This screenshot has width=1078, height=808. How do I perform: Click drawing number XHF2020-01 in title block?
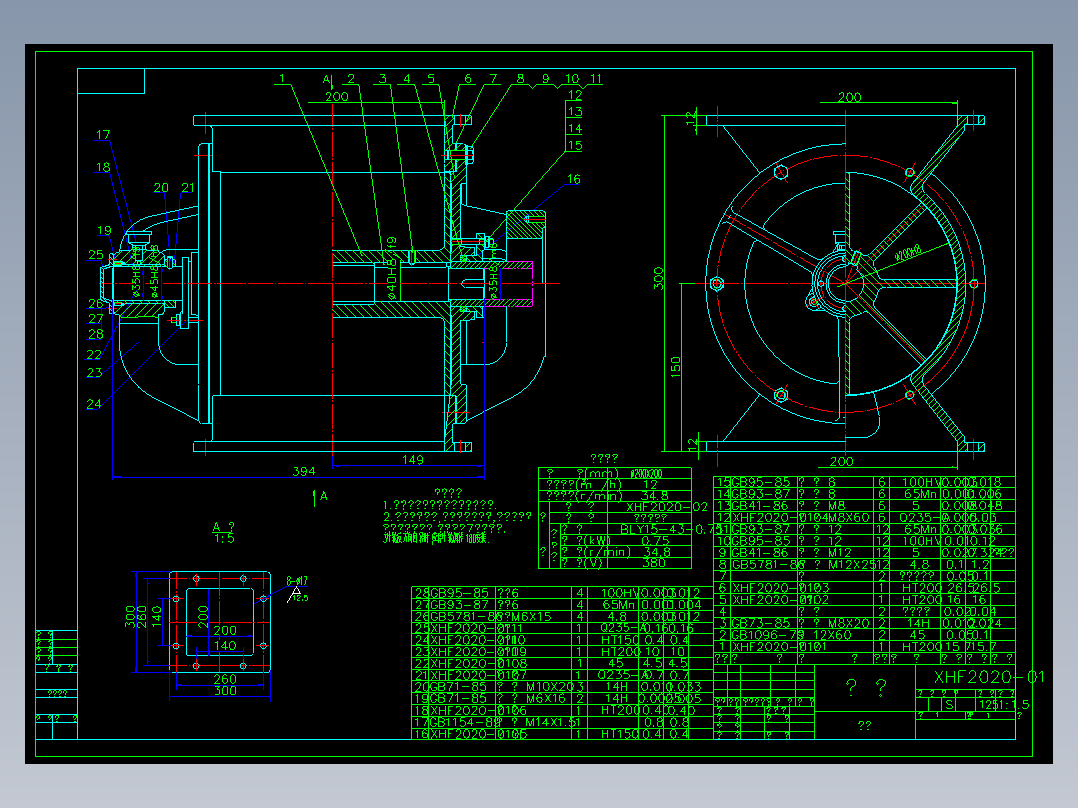click(989, 677)
